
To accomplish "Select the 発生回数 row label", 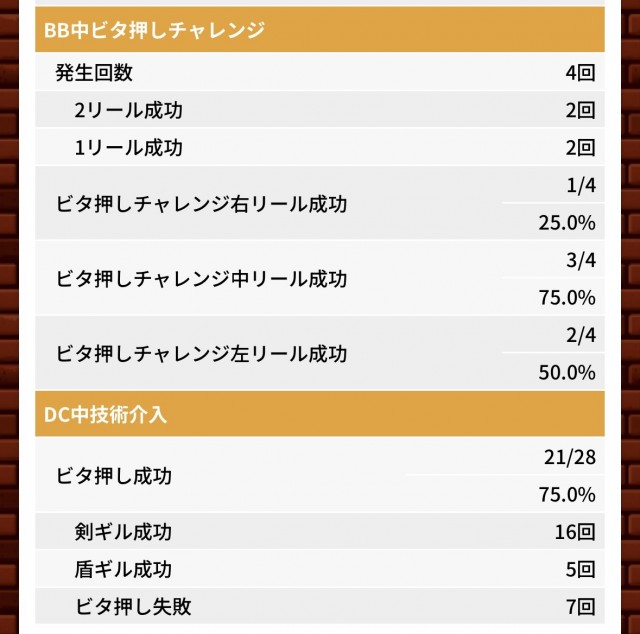I will coord(94,73).
